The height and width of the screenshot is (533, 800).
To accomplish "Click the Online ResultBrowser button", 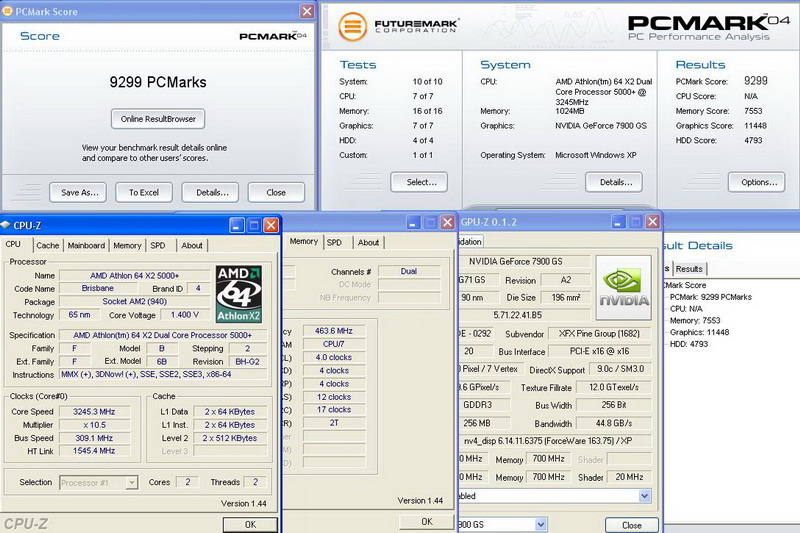I will [158, 119].
